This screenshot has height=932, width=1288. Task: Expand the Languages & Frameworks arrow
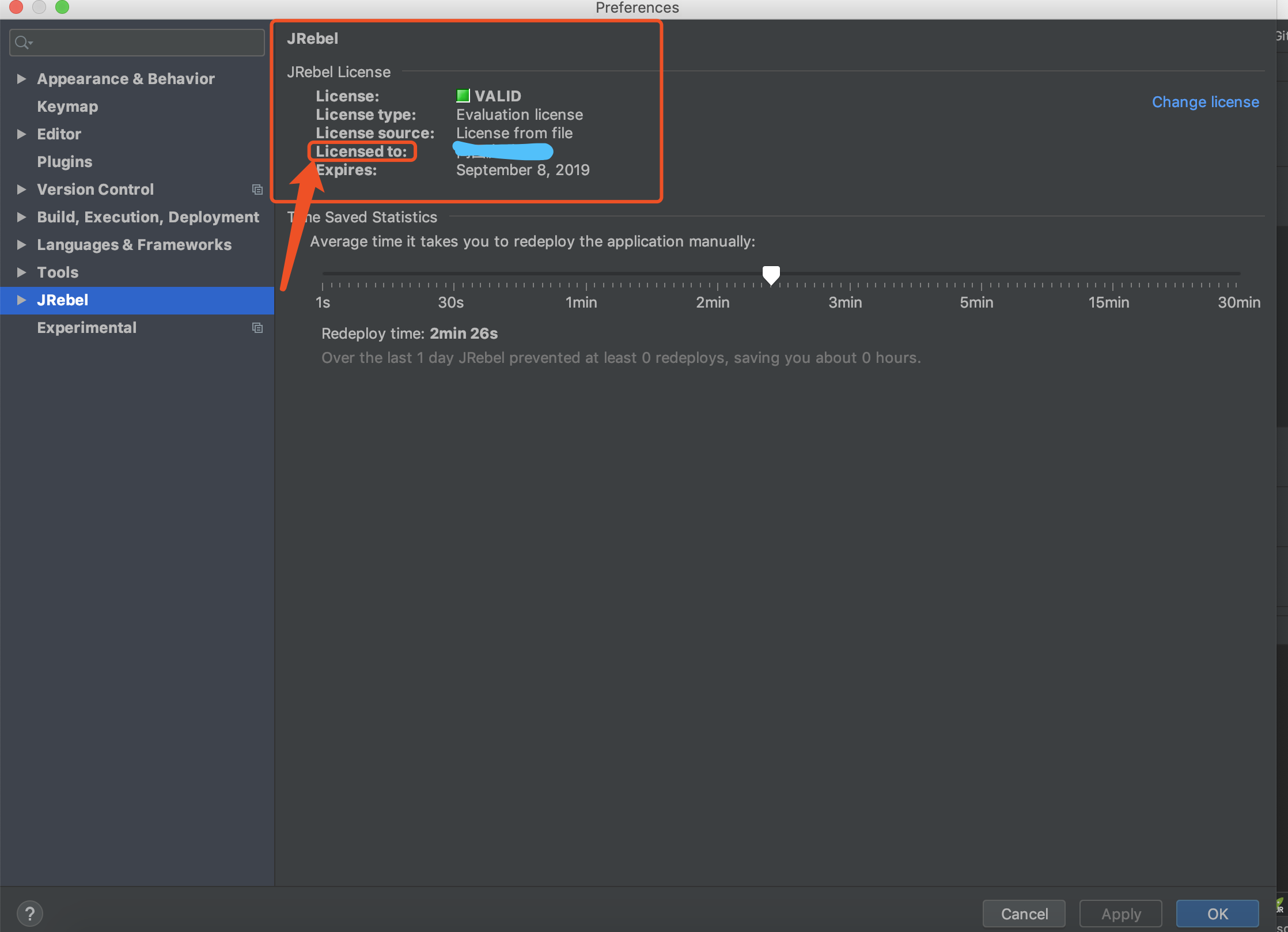tap(21, 245)
